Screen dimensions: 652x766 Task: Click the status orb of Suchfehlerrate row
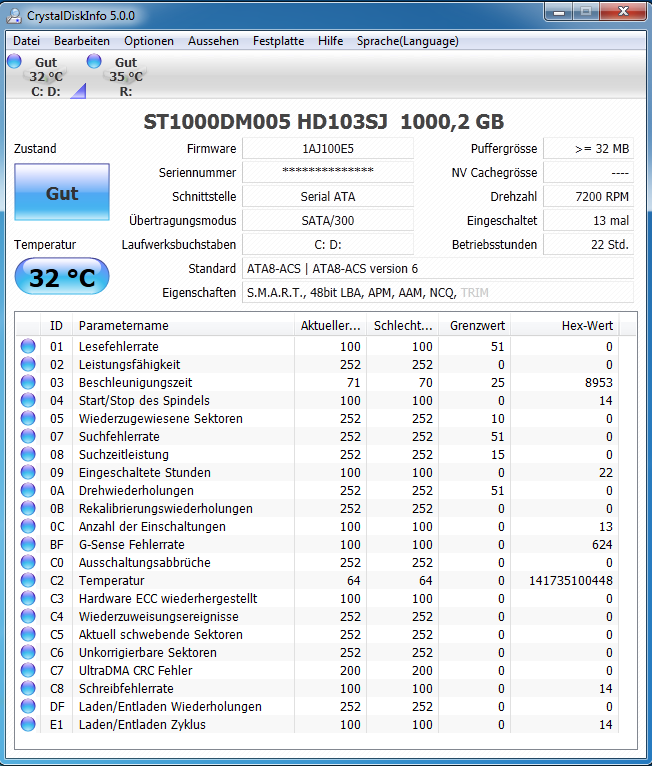(28, 436)
